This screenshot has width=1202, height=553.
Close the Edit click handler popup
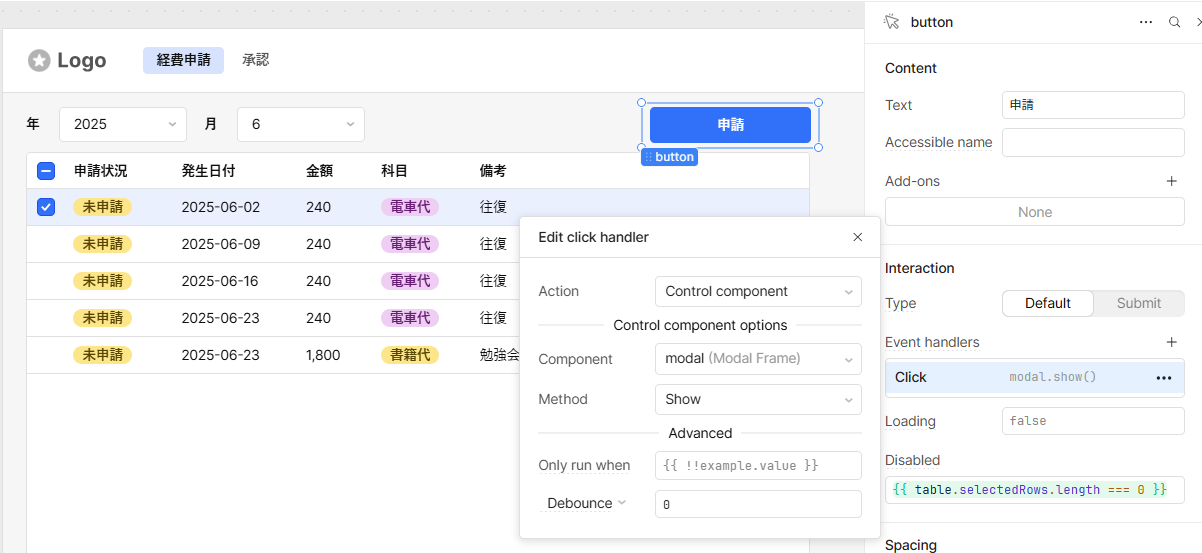pyautogui.click(x=857, y=237)
